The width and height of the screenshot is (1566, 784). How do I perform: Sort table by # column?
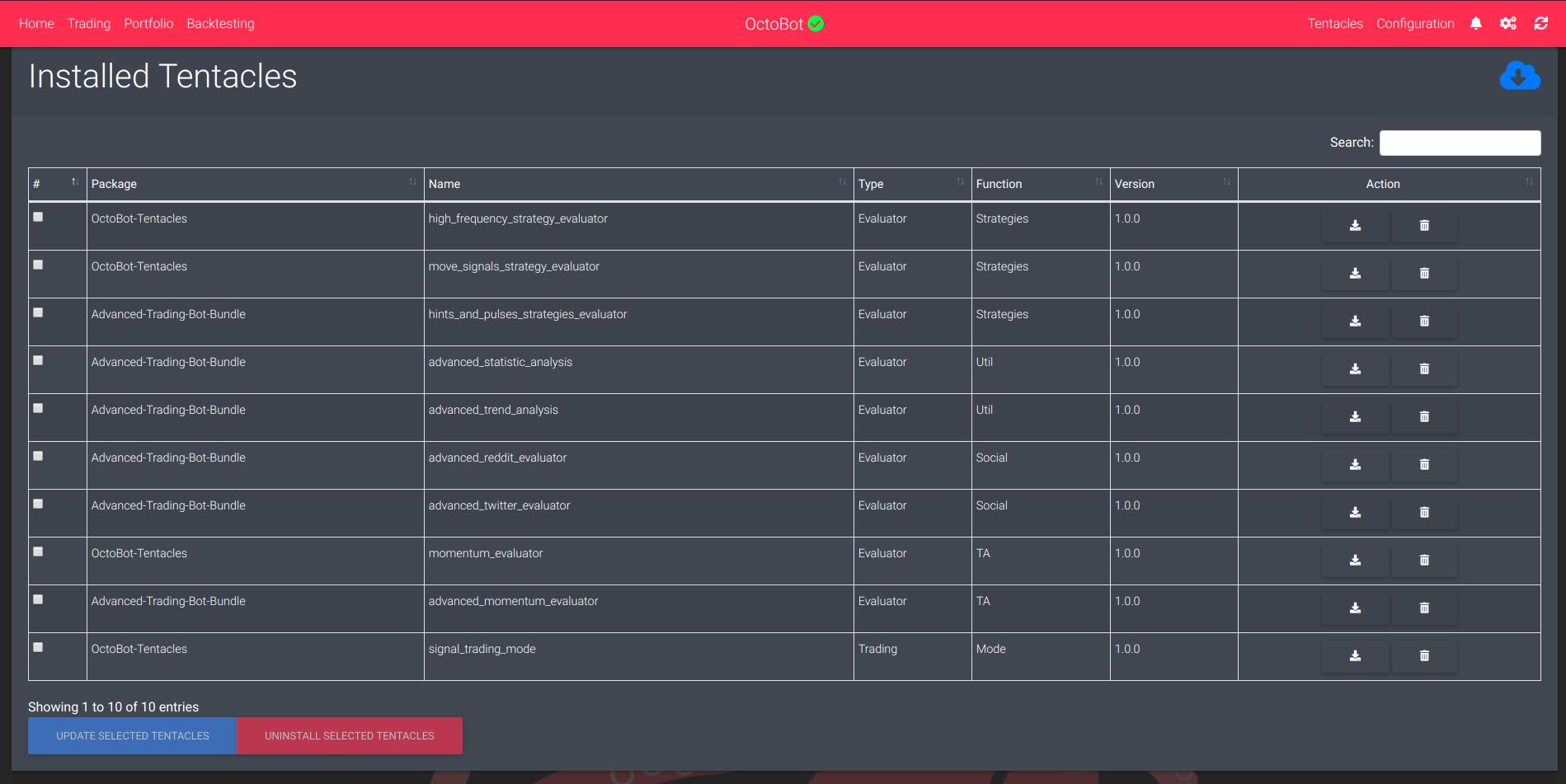57,184
